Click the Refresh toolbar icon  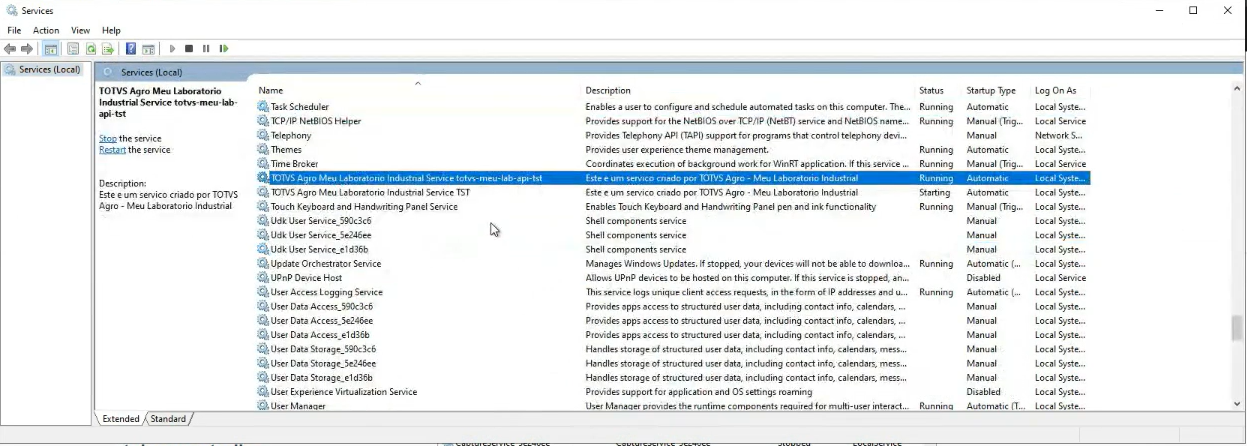click(91, 48)
